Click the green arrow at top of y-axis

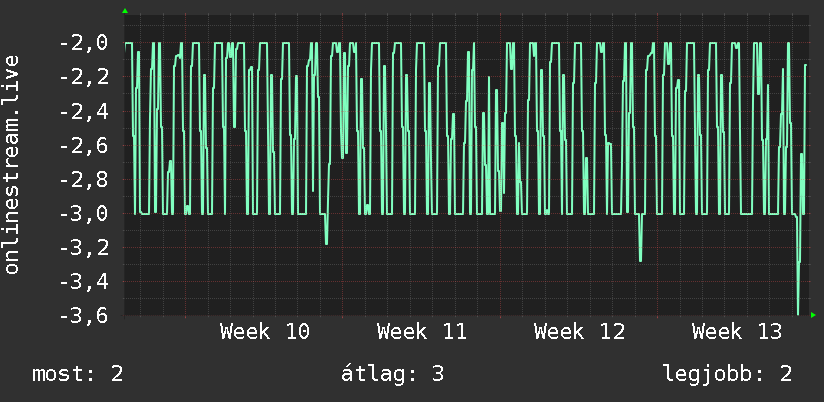tap(125, 11)
